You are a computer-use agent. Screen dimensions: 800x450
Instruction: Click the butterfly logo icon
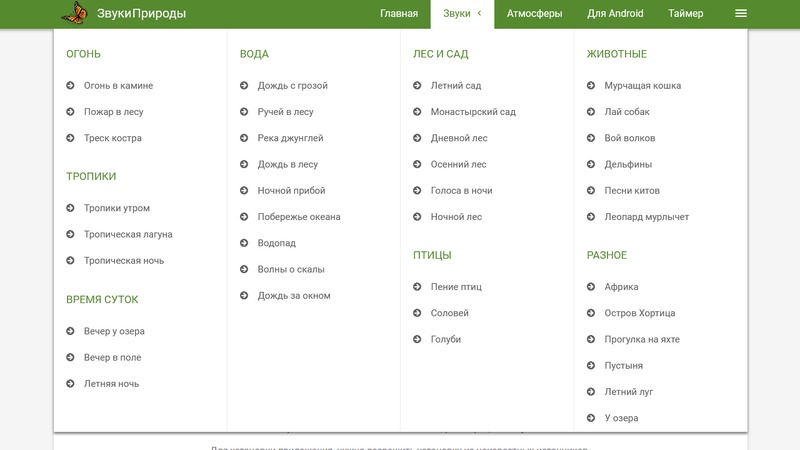point(73,14)
